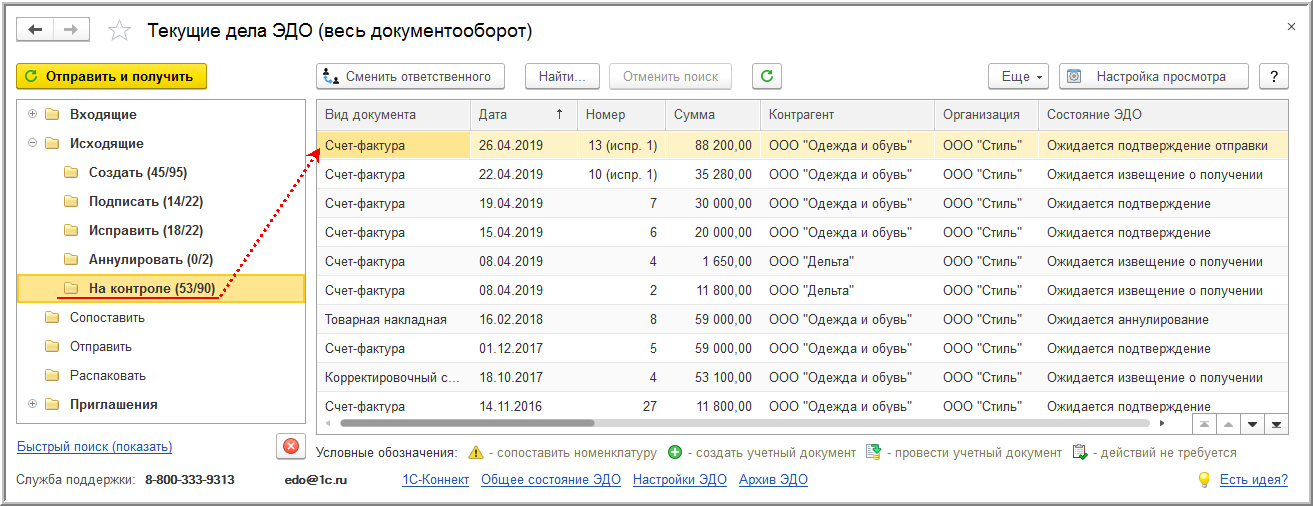Click the forward navigation arrow

(x=71, y=31)
